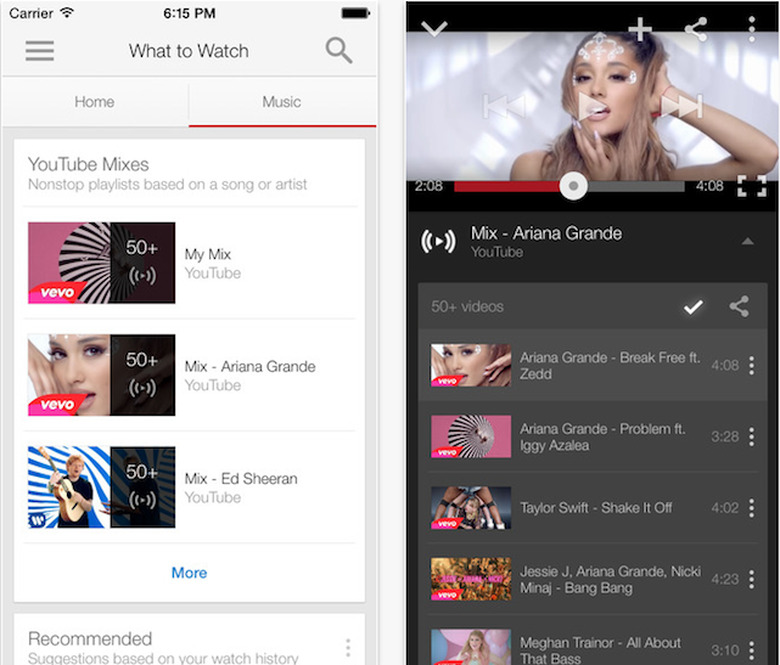Go back to the previous video
The width and height of the screenshot is (780, 665).
click(x=503, y=105)
